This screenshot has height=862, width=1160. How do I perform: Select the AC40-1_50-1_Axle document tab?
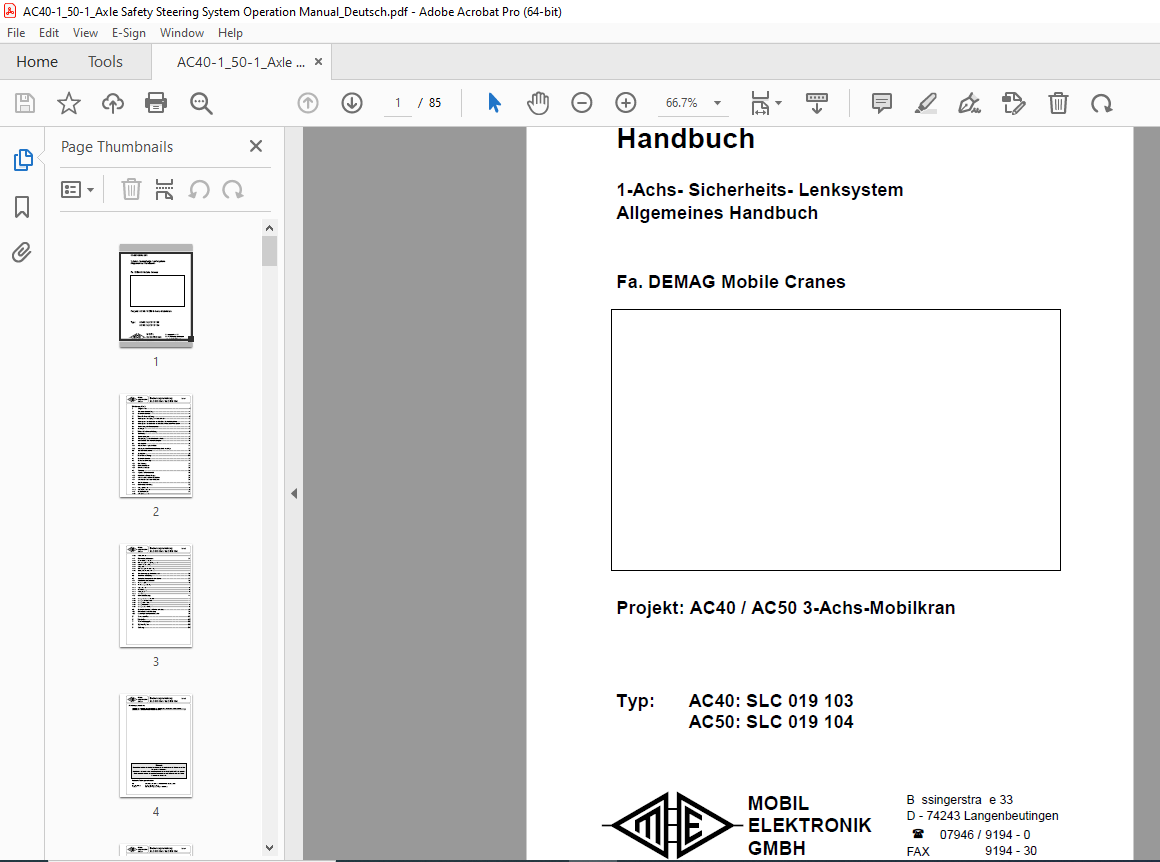[x=240, y=62]
